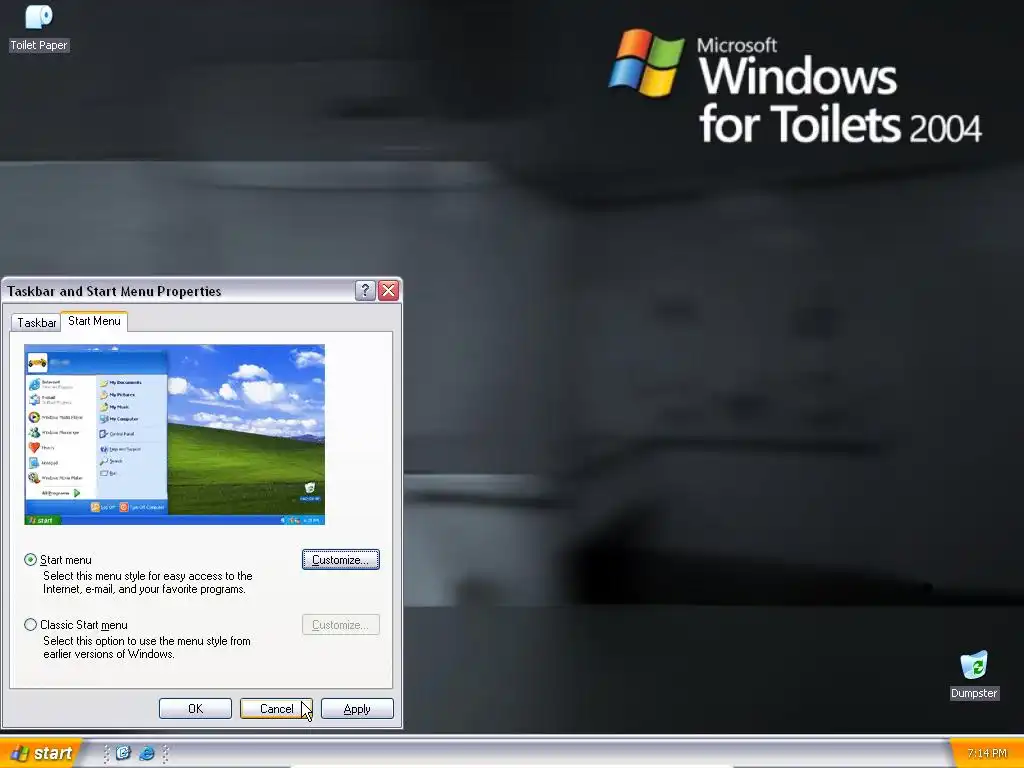This screenshot has height=768, width=1024.
Task: Click the OK button
Action: (x=195, y=709)
